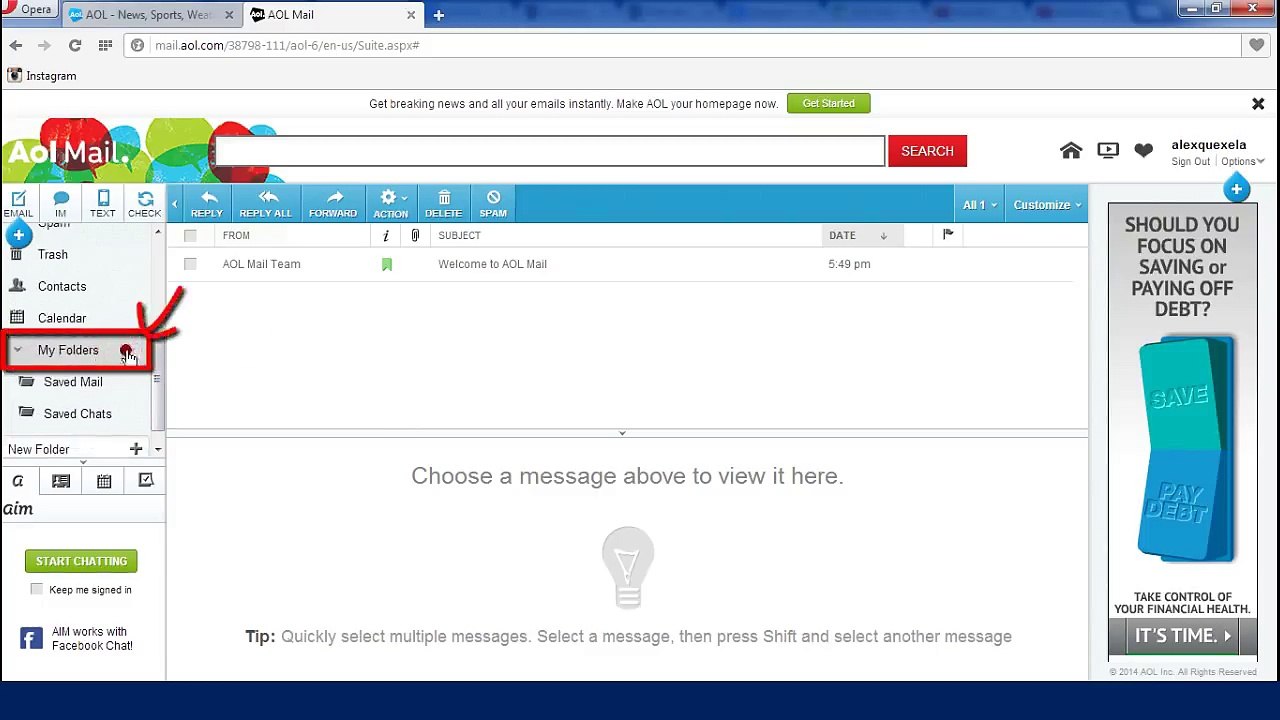Click the It's Time ad button
The width and height of the screenshot is (1280, 720).
tap(1182, 636)
